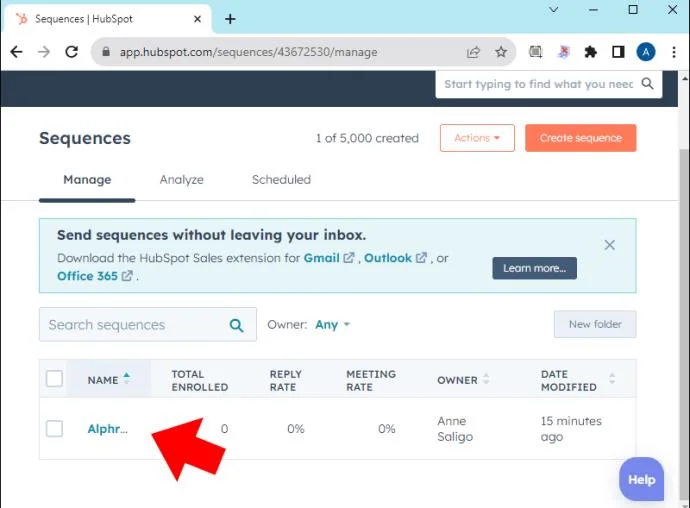This screenshot has height=508, width=690.
Task: Tick the select-all checkbox in table header
Action: pos(55,379)
